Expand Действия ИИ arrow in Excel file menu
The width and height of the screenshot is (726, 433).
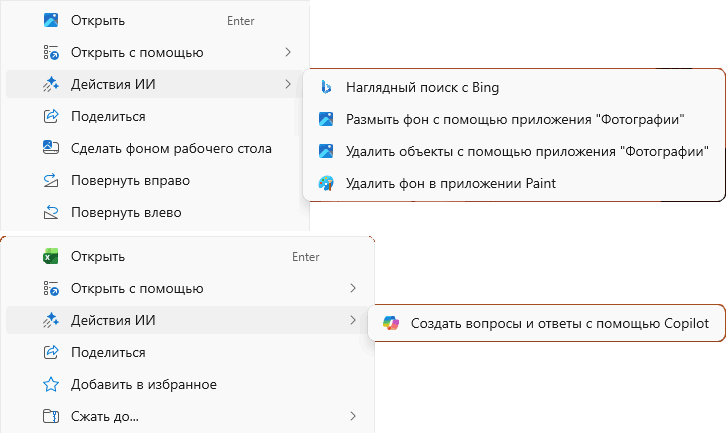[353, 320]
